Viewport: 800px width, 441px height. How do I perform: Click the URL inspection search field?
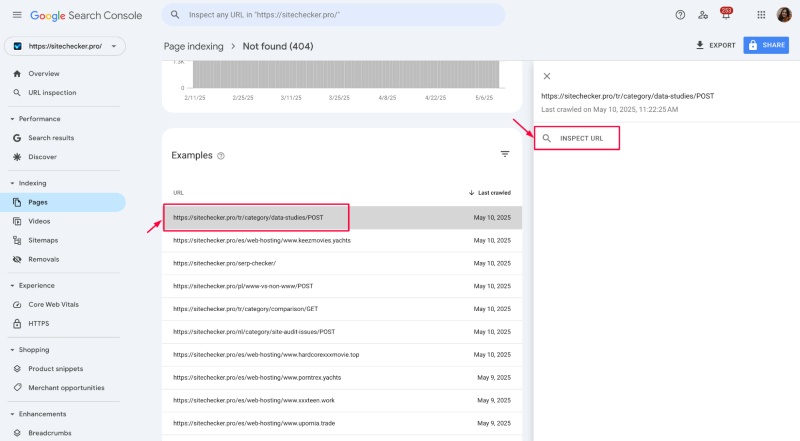pyautogui.click(x=335, y=15)
